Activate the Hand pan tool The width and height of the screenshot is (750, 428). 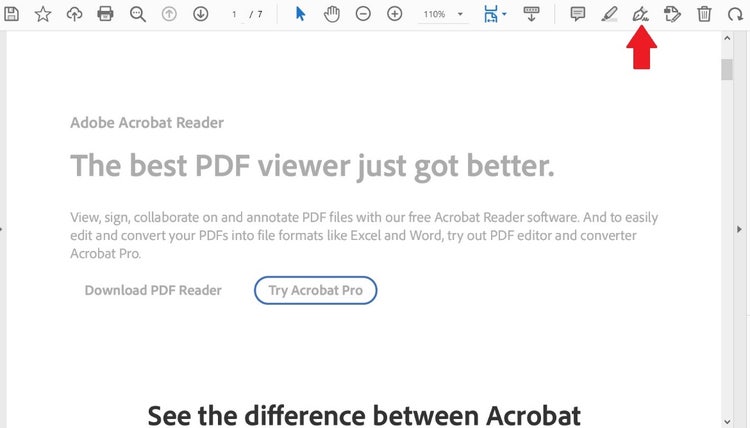coord(331,14)
